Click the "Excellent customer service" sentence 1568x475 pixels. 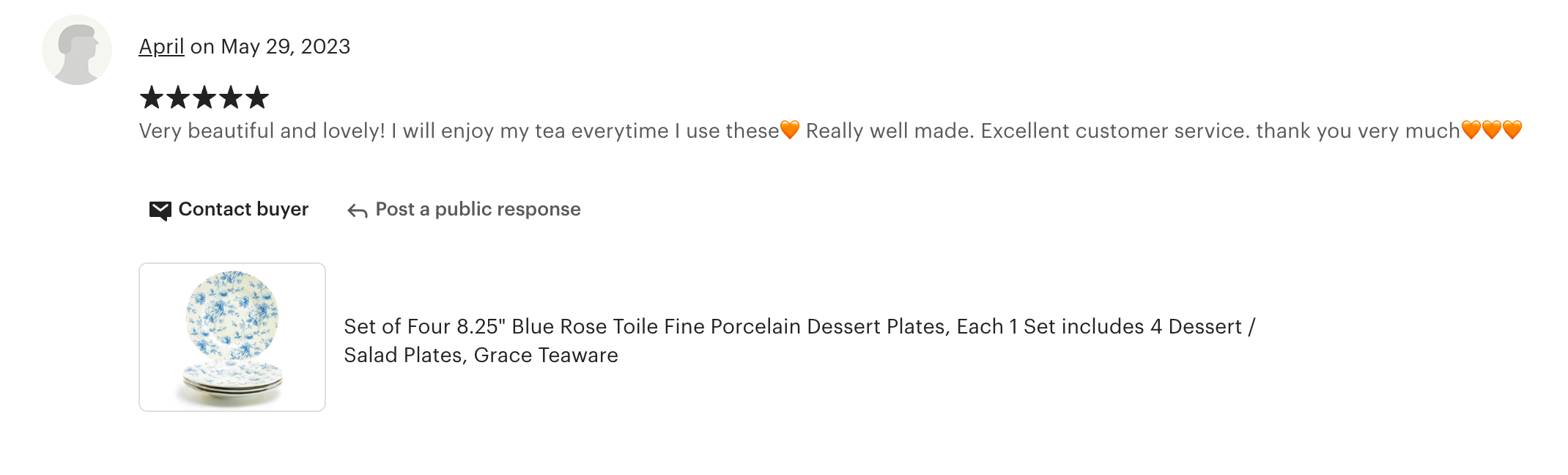tap(1114, 131)
